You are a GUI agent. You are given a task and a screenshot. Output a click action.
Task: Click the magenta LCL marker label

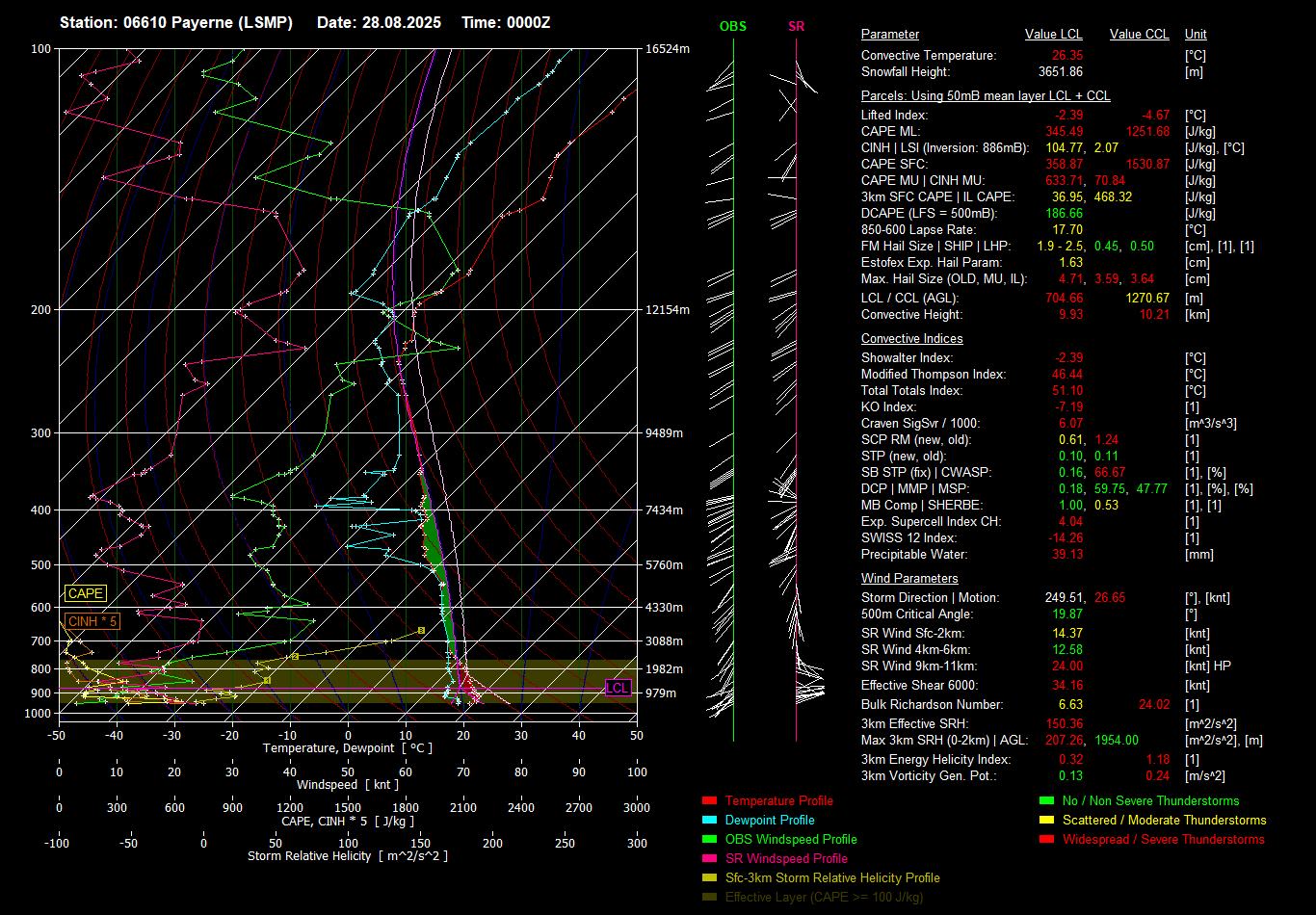tap(618, 689)
